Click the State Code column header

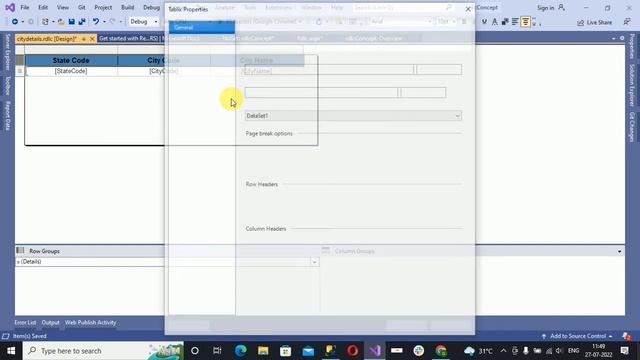(x=71, y=60)
